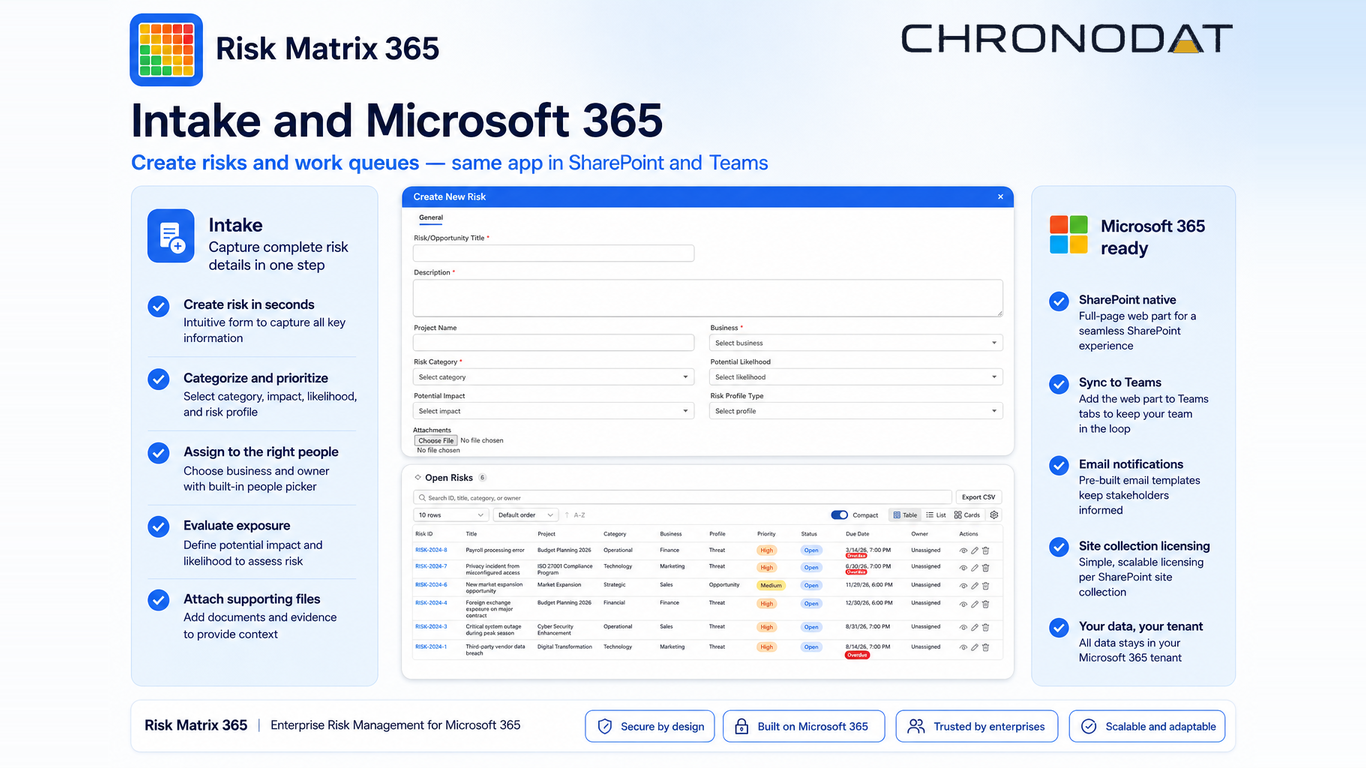Viewport: 1366px width, 768px height.
Task: View RISK-2024-3 via its eye icon
Action: pos(964,627)
